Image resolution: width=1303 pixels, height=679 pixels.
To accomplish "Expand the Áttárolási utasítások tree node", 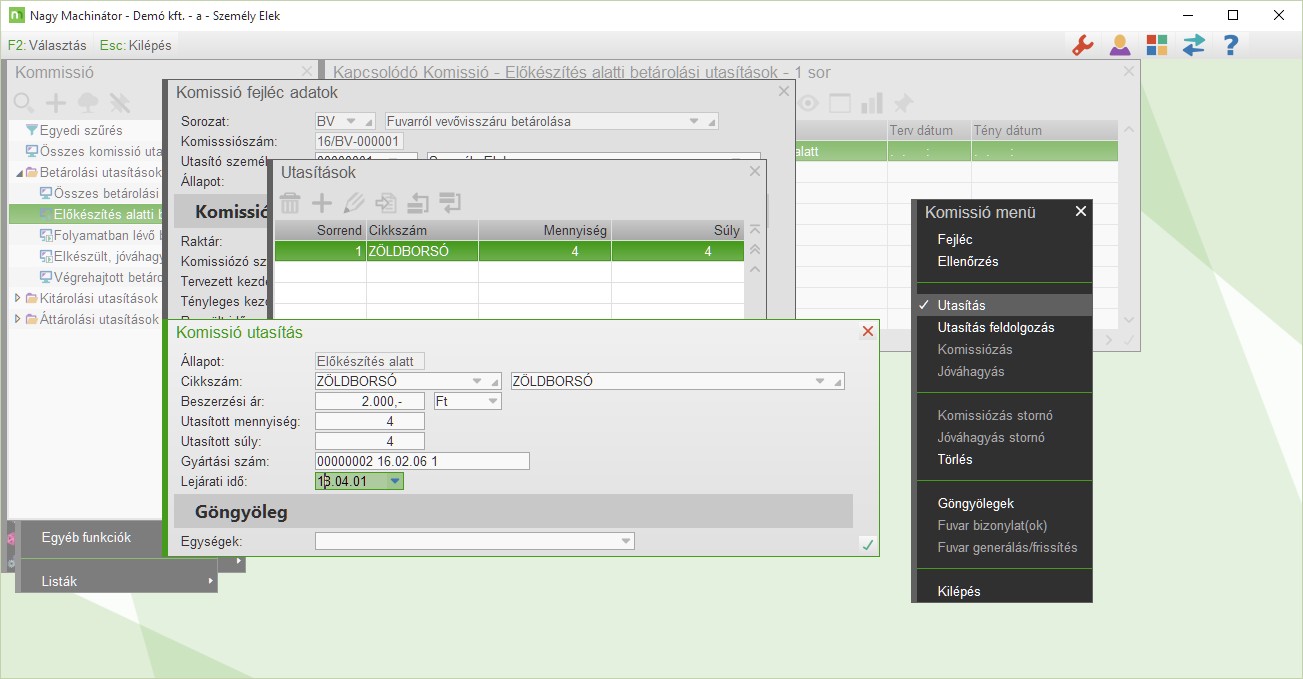I will pos(17,319).
